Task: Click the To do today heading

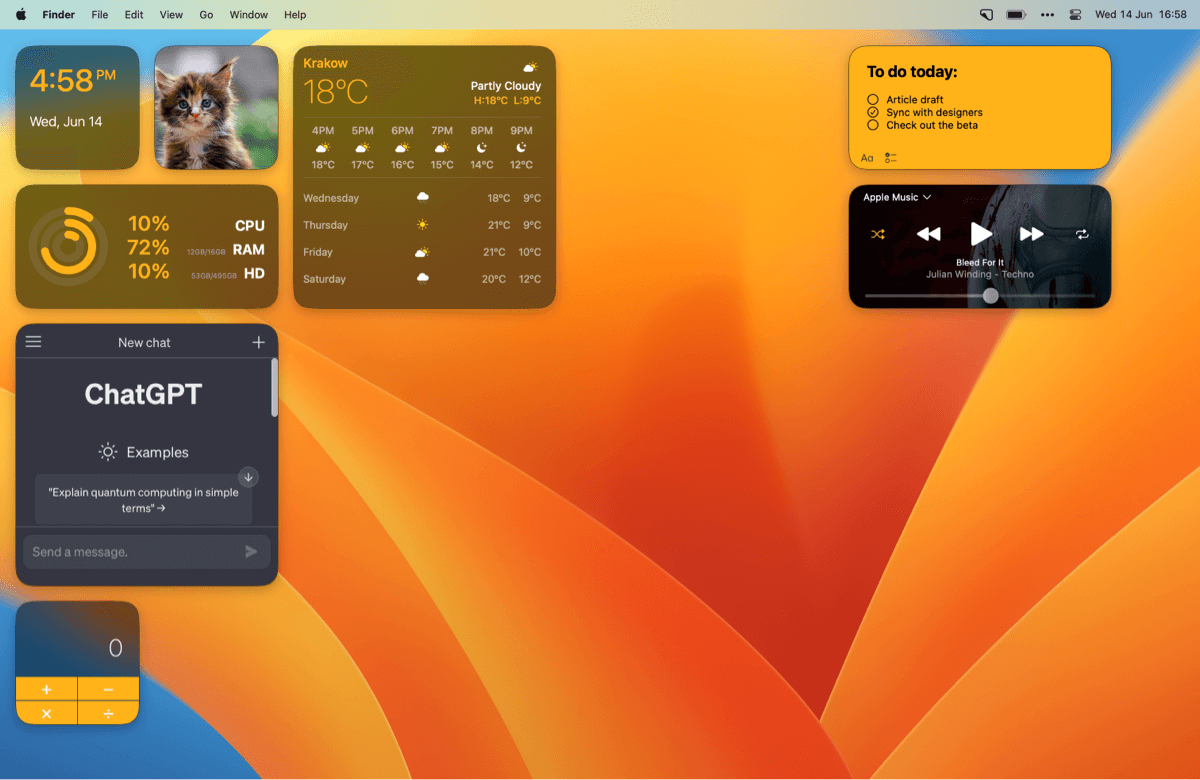Action: coord(912,72)
